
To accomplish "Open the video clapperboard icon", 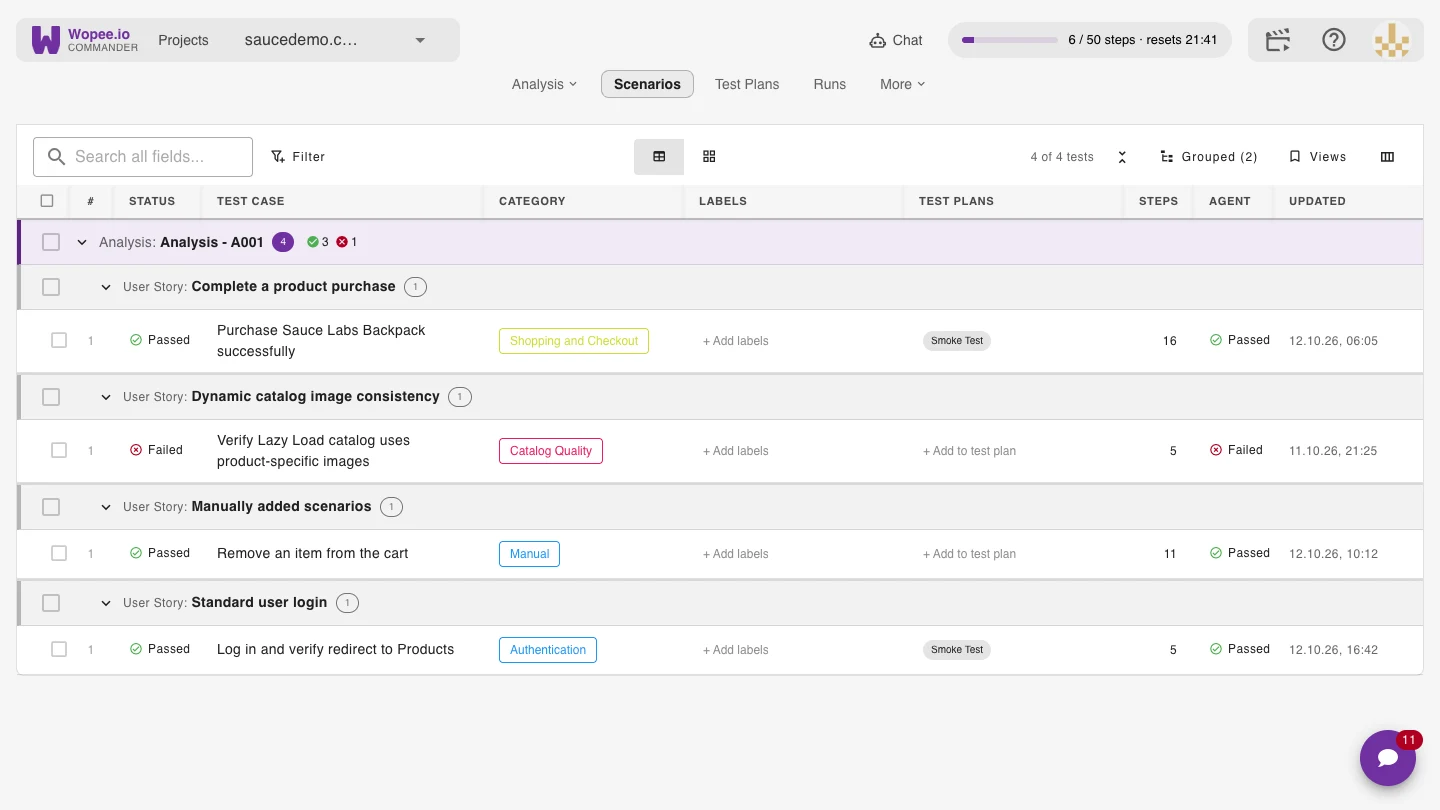I will (1278, 40).
